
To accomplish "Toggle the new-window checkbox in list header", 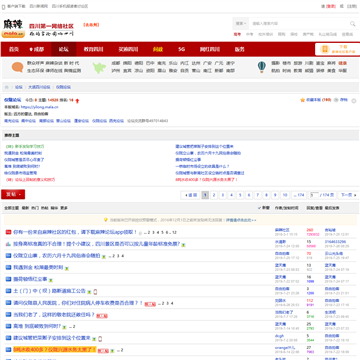I will coord(260,208).
